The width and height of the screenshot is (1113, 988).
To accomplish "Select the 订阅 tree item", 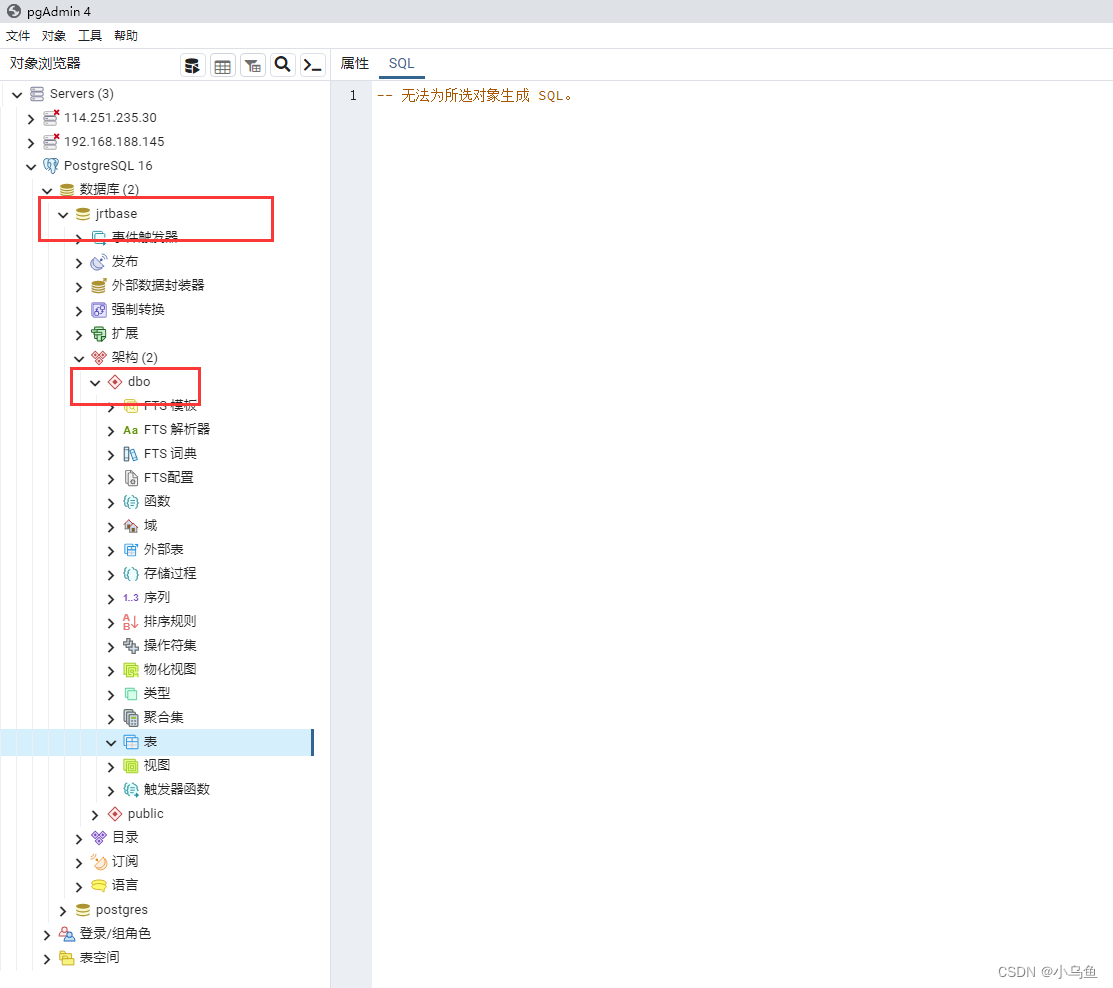I will [x=125, y=862].
